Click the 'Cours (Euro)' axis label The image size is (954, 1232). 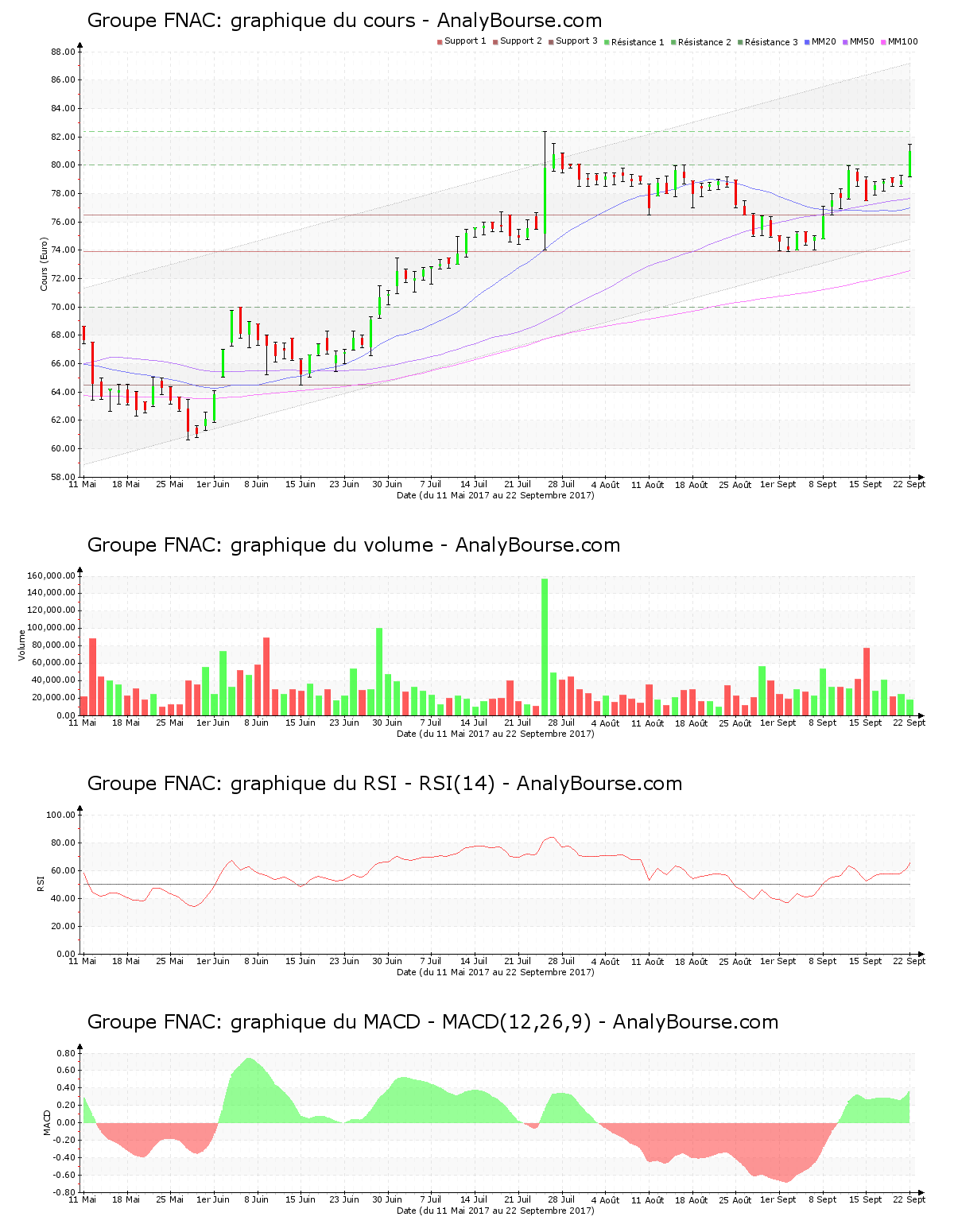(44, 264)
